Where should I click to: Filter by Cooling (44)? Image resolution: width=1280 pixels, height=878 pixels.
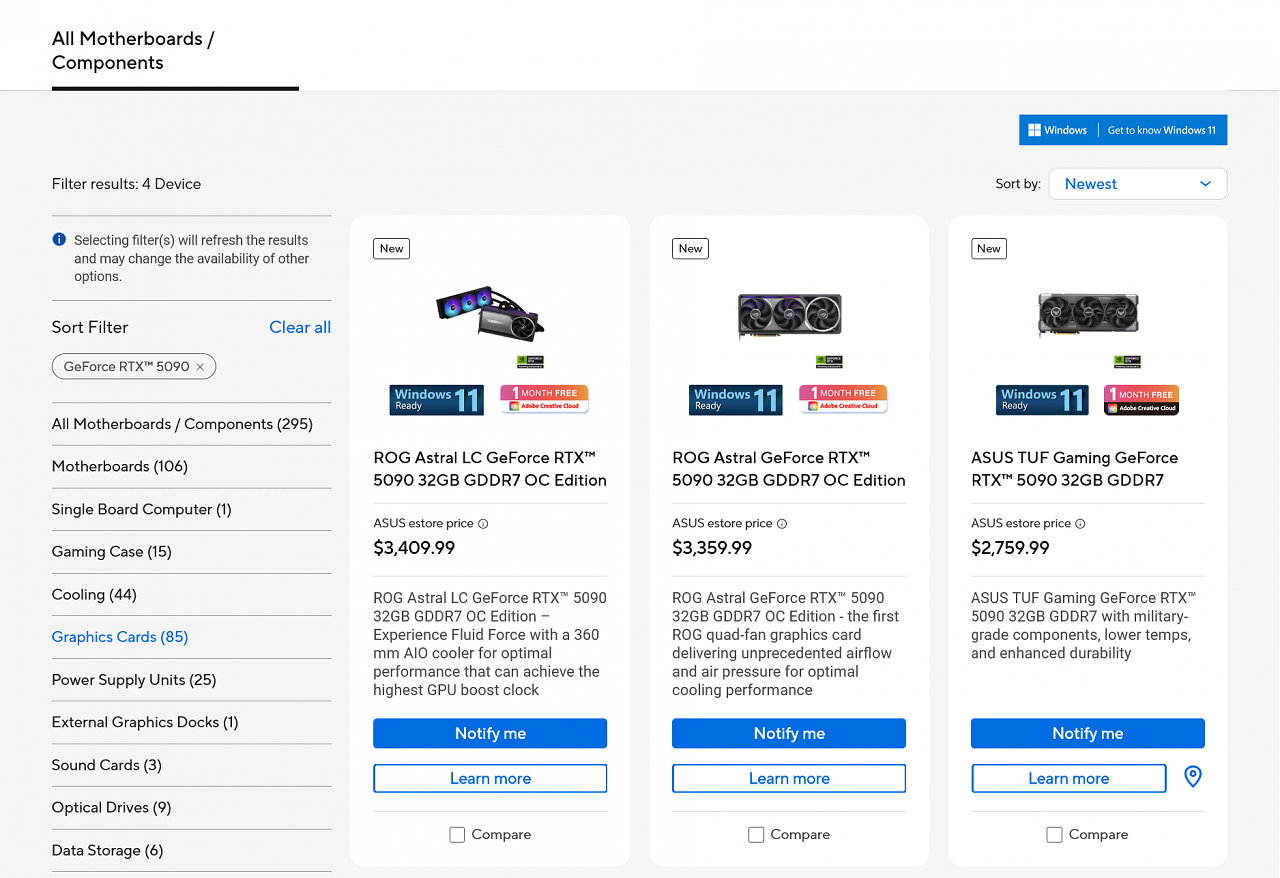(x=94, y=595)
